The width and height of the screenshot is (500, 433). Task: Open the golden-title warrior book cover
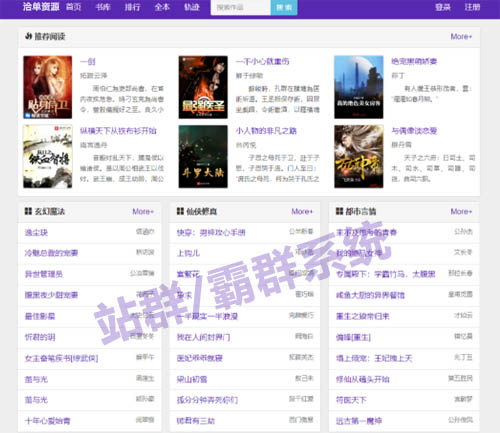pyautogui.click(x=359, y=156)
